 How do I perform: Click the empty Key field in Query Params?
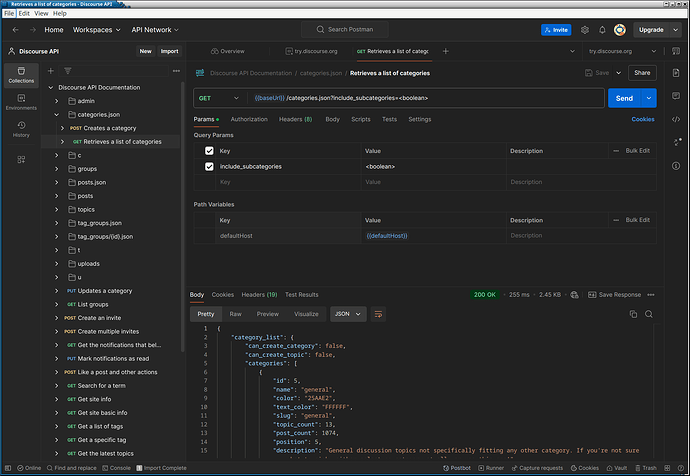coord(288,182)
